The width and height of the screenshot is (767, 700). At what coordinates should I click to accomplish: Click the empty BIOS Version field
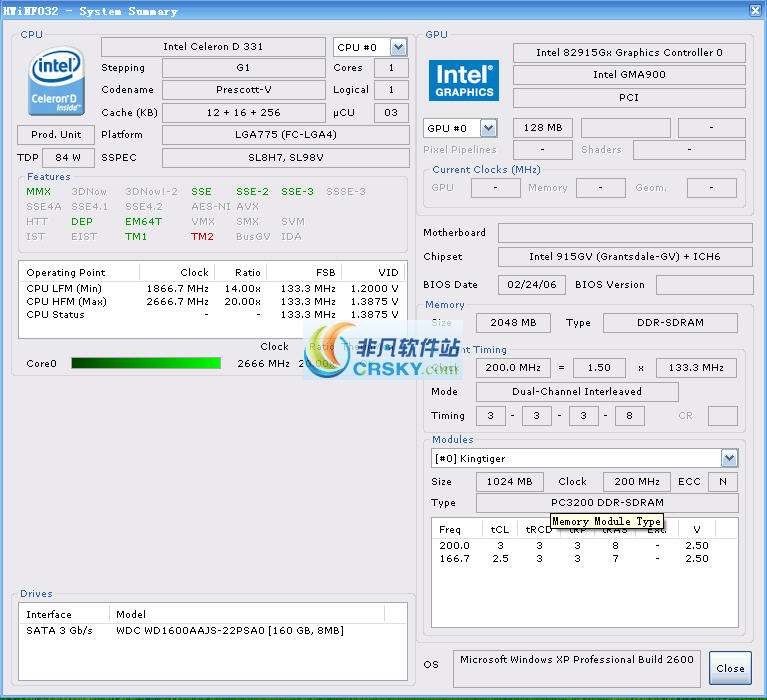pyautogui.click(x=704, y=285)
